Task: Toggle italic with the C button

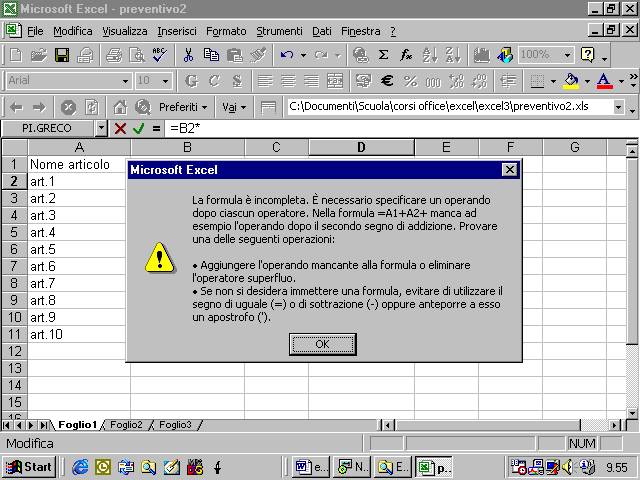Action: point(214,81)
